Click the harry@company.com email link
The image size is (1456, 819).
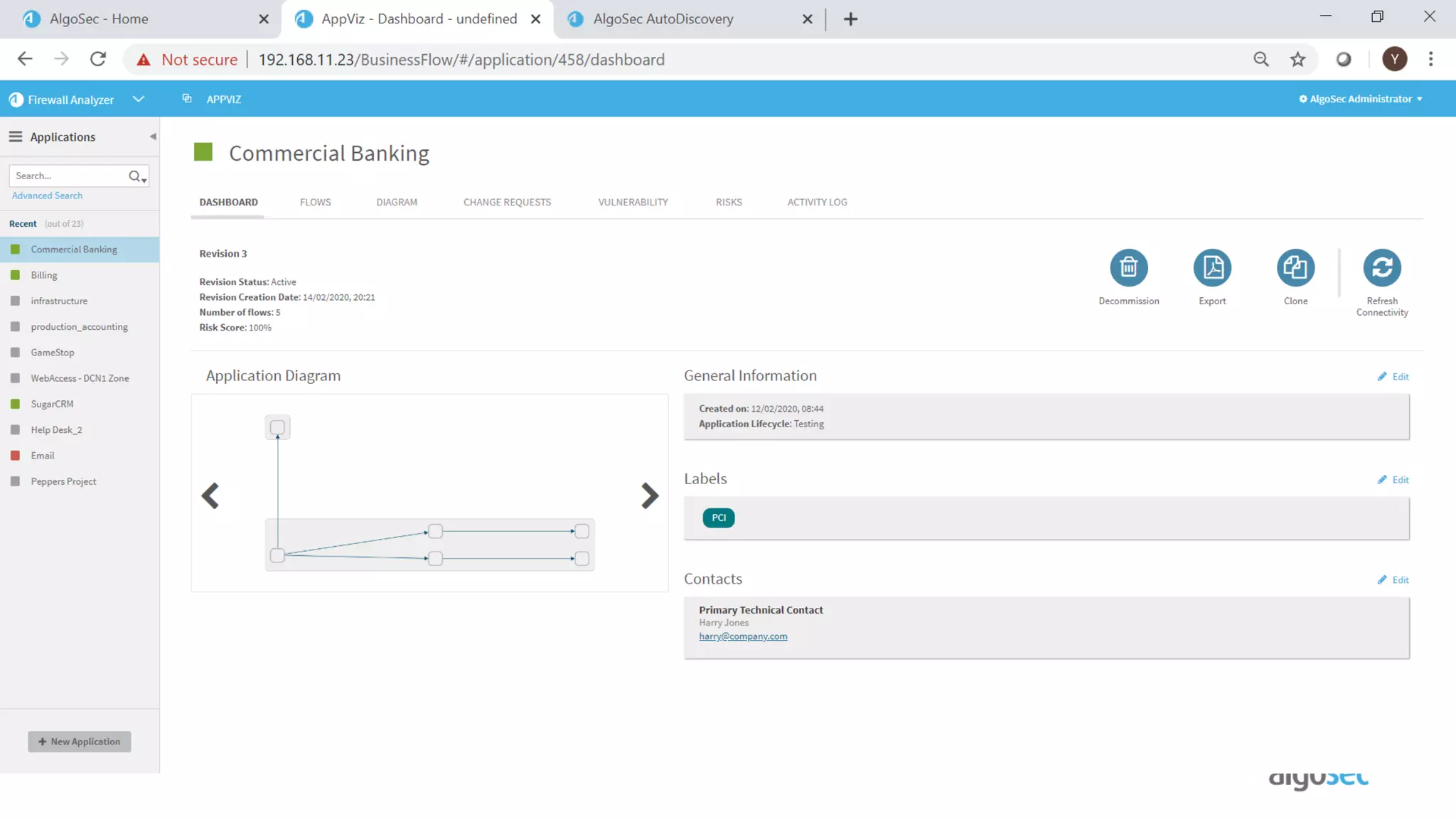(x=743, y=636)
